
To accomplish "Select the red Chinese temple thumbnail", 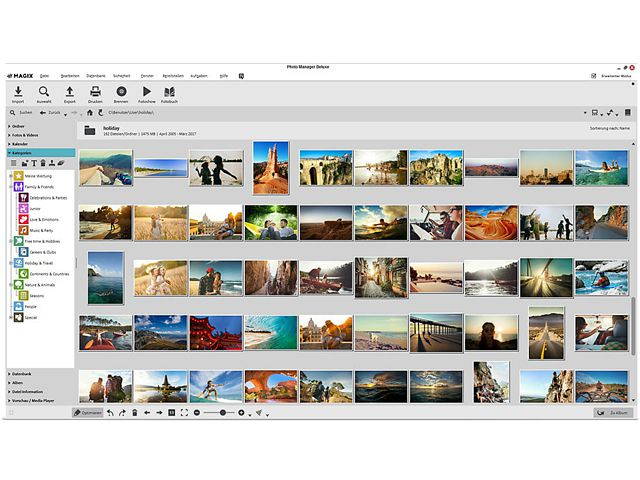I will (216, 333).
